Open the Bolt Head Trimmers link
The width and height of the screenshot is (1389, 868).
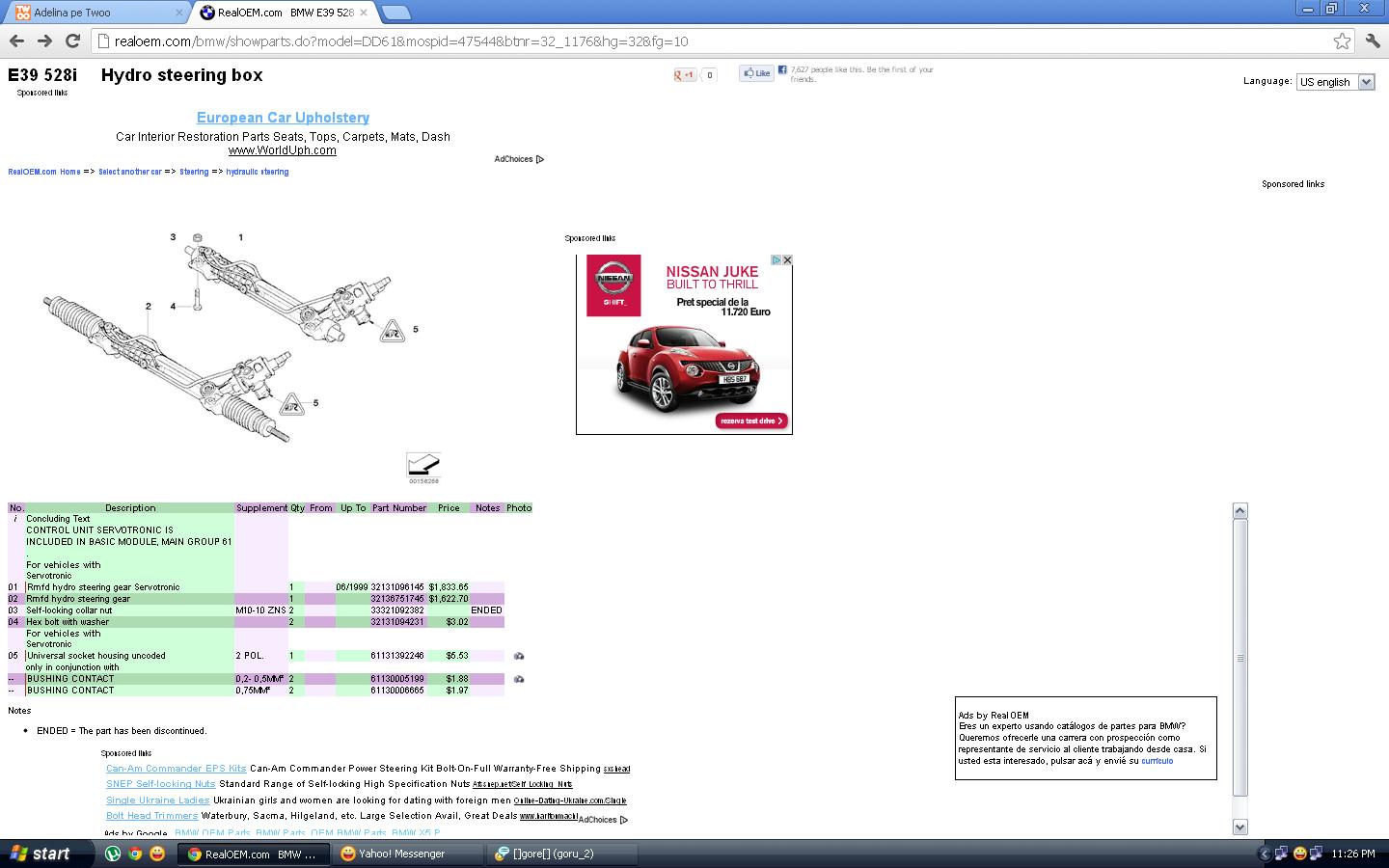click(x=152, y=815)
